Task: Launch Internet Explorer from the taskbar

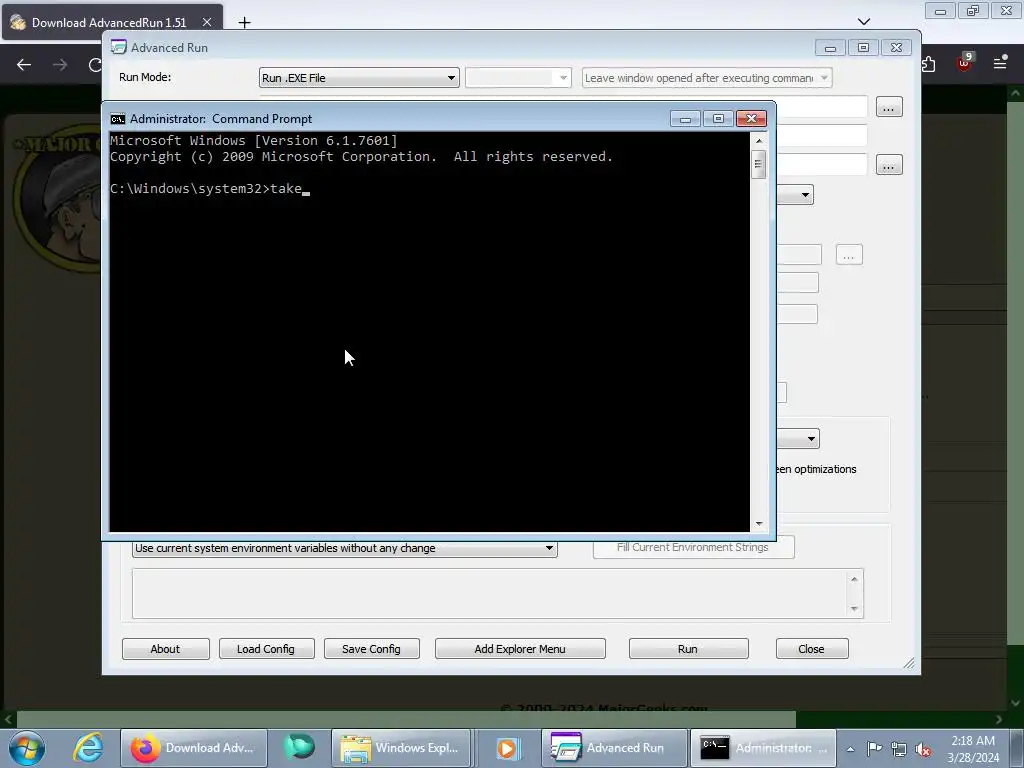Action: [88, 748]
